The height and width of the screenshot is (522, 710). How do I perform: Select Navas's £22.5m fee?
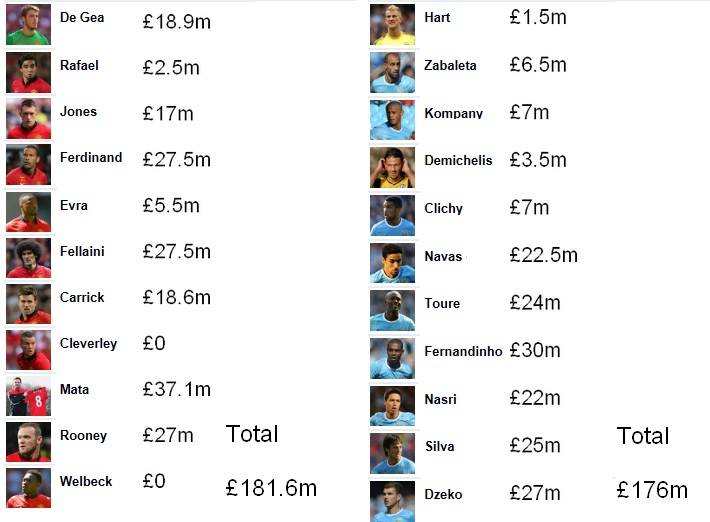(543, 255)
